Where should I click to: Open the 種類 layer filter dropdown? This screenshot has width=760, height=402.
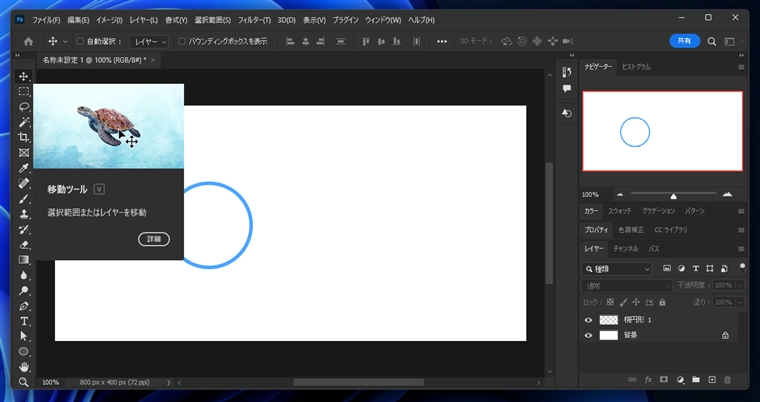tap(618, 269)
